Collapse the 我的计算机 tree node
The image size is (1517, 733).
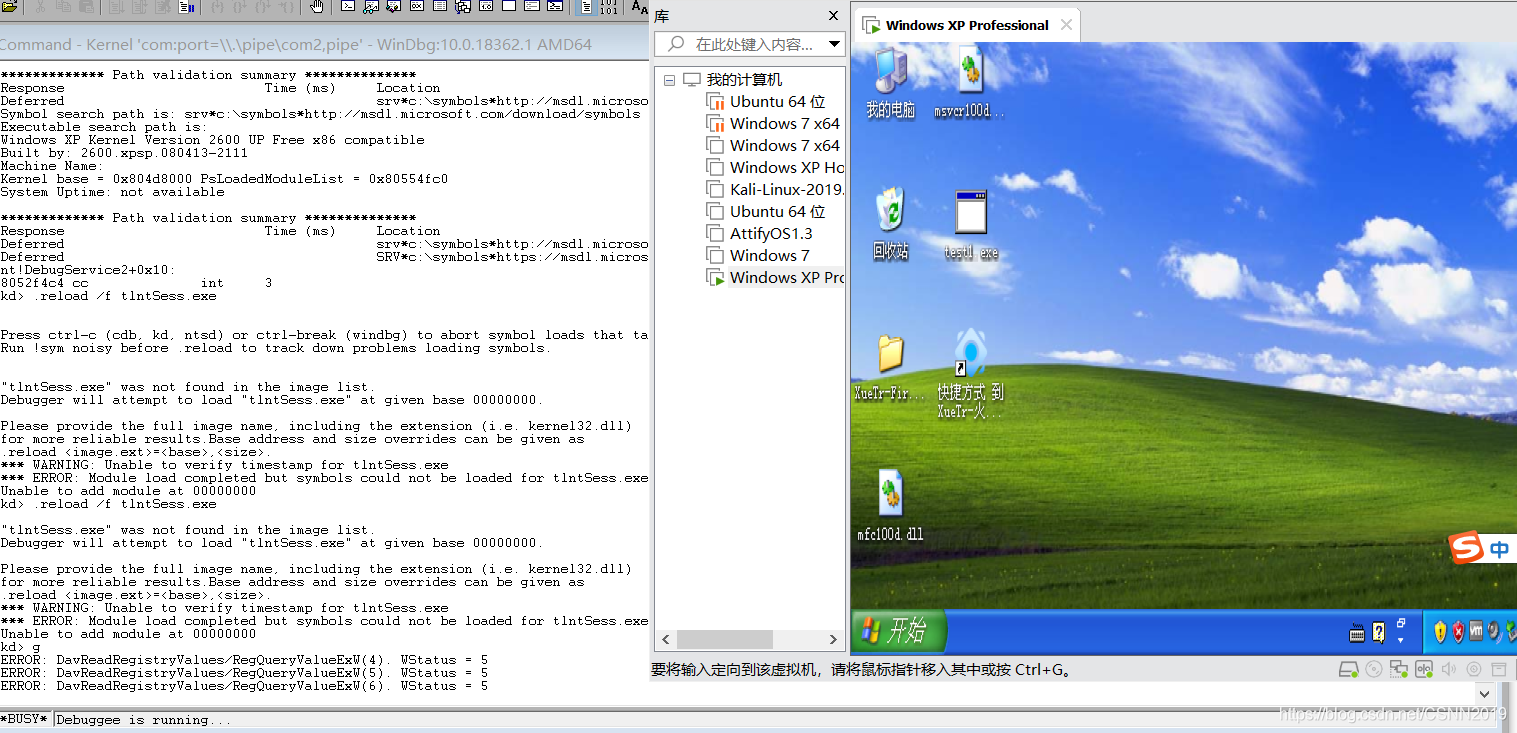tap(668, 80)
